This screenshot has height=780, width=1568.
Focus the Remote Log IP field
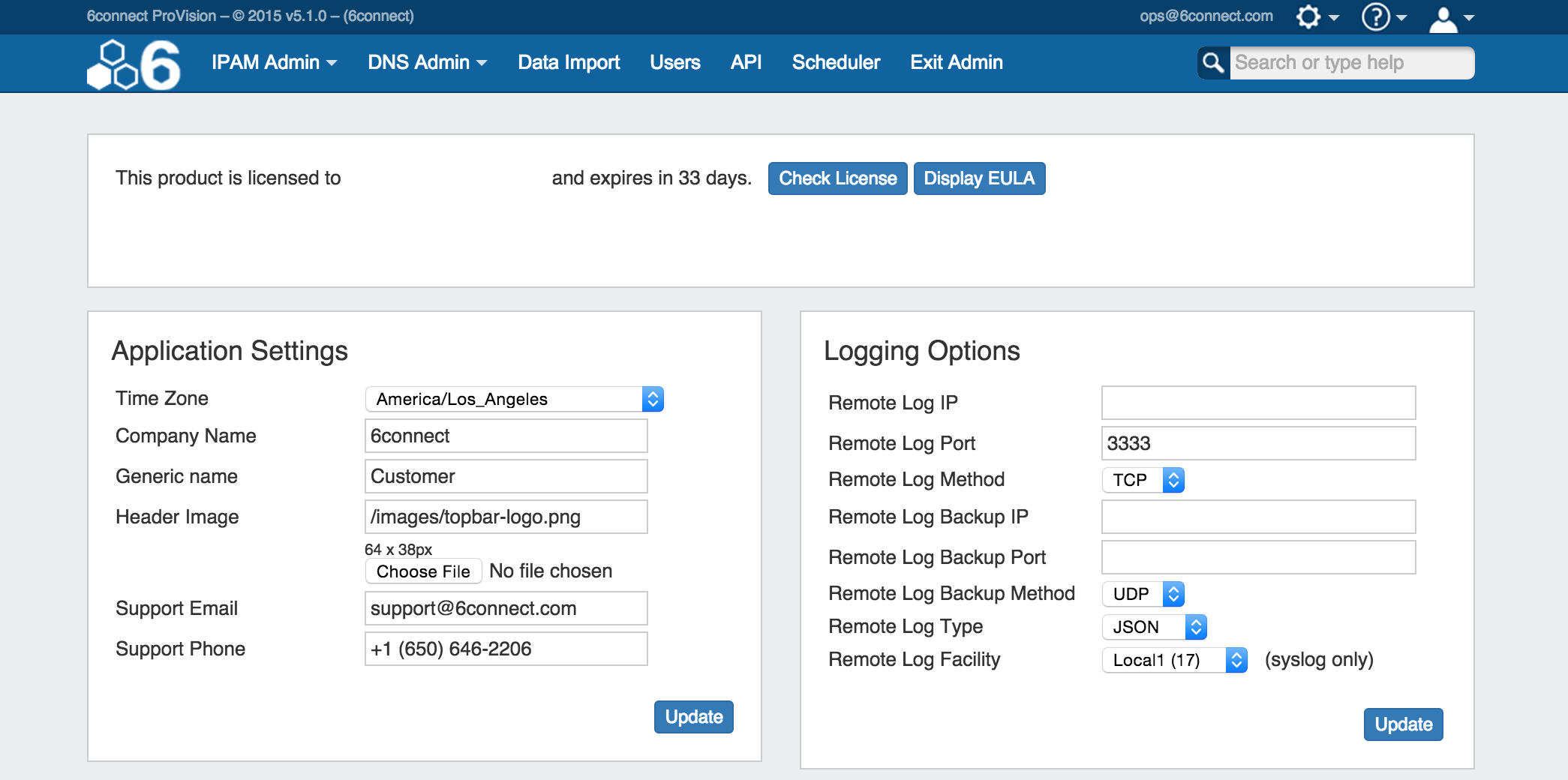[1257, 403]
